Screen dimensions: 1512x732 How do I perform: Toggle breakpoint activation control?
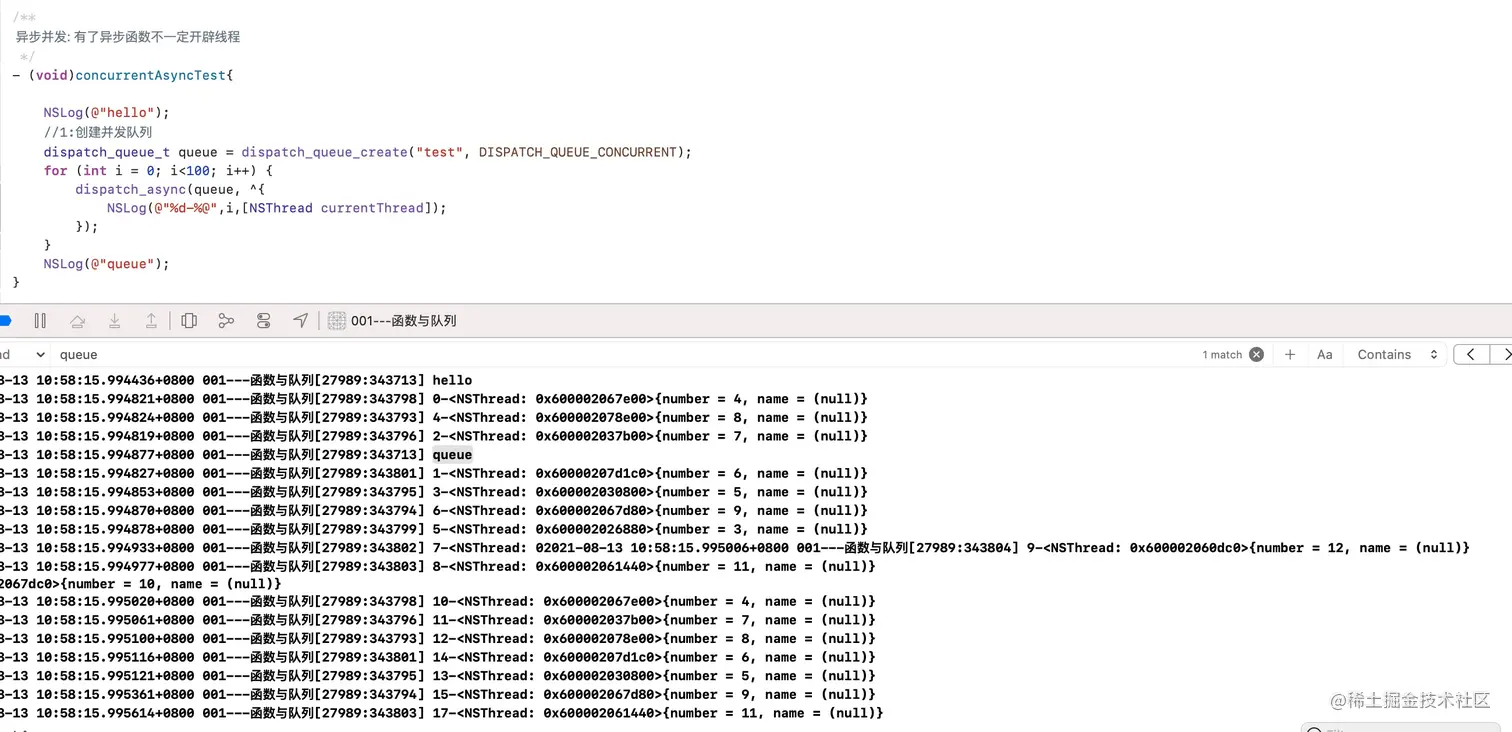pos(7,320)
